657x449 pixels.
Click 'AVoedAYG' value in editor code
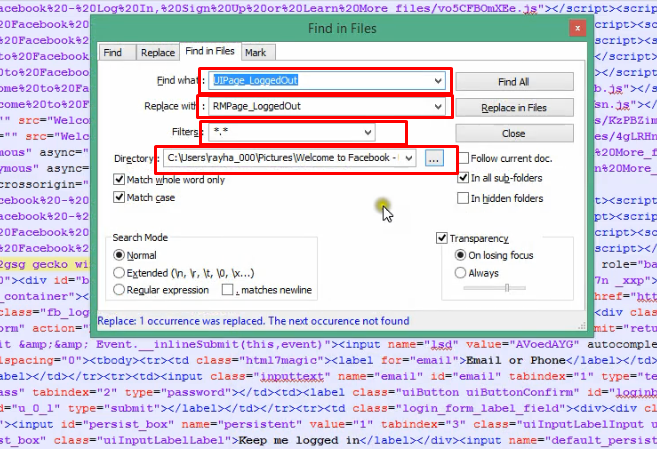point(545,345)
